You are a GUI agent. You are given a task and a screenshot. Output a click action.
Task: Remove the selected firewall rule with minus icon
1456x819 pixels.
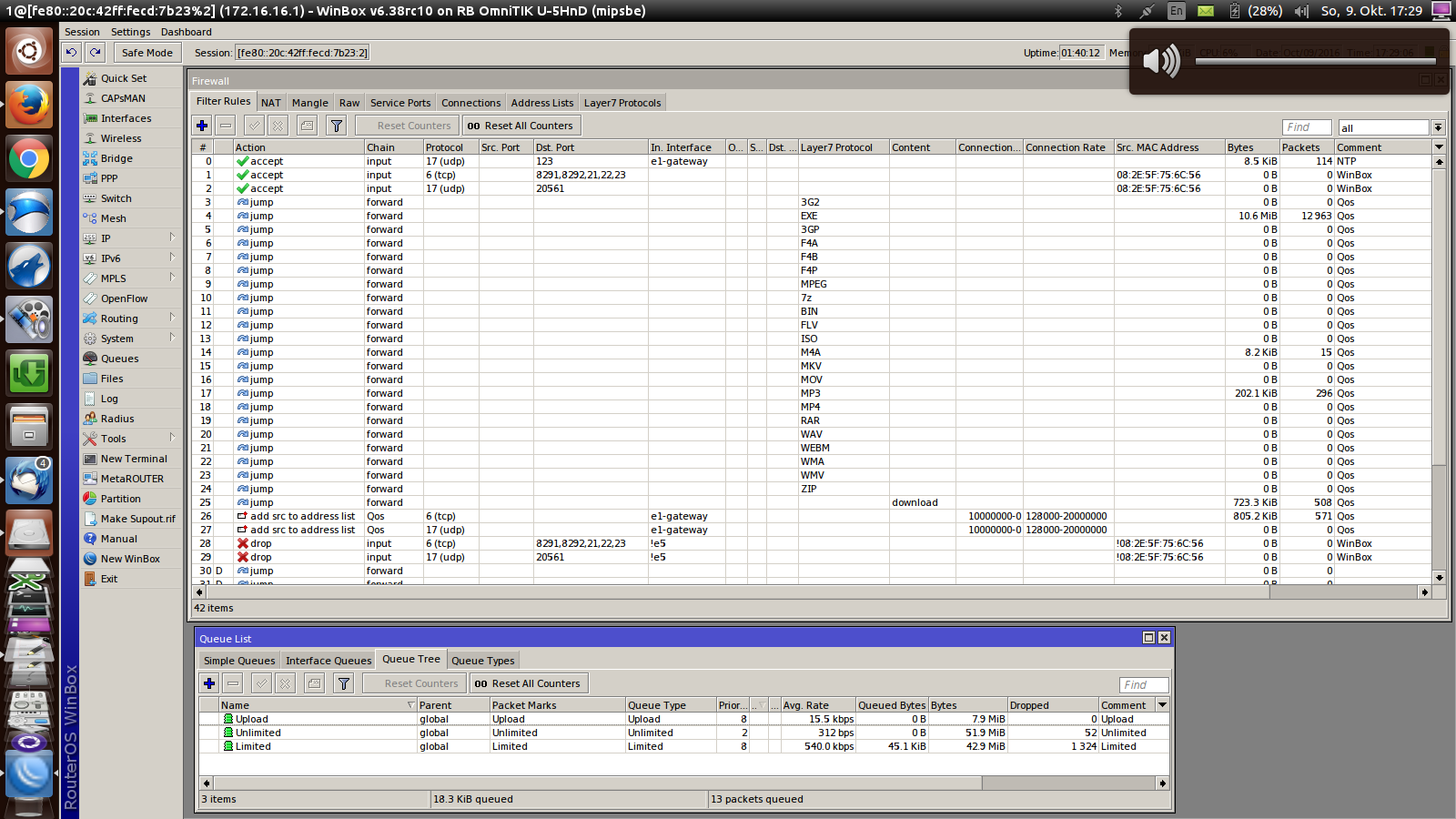[x=226, y=126]
